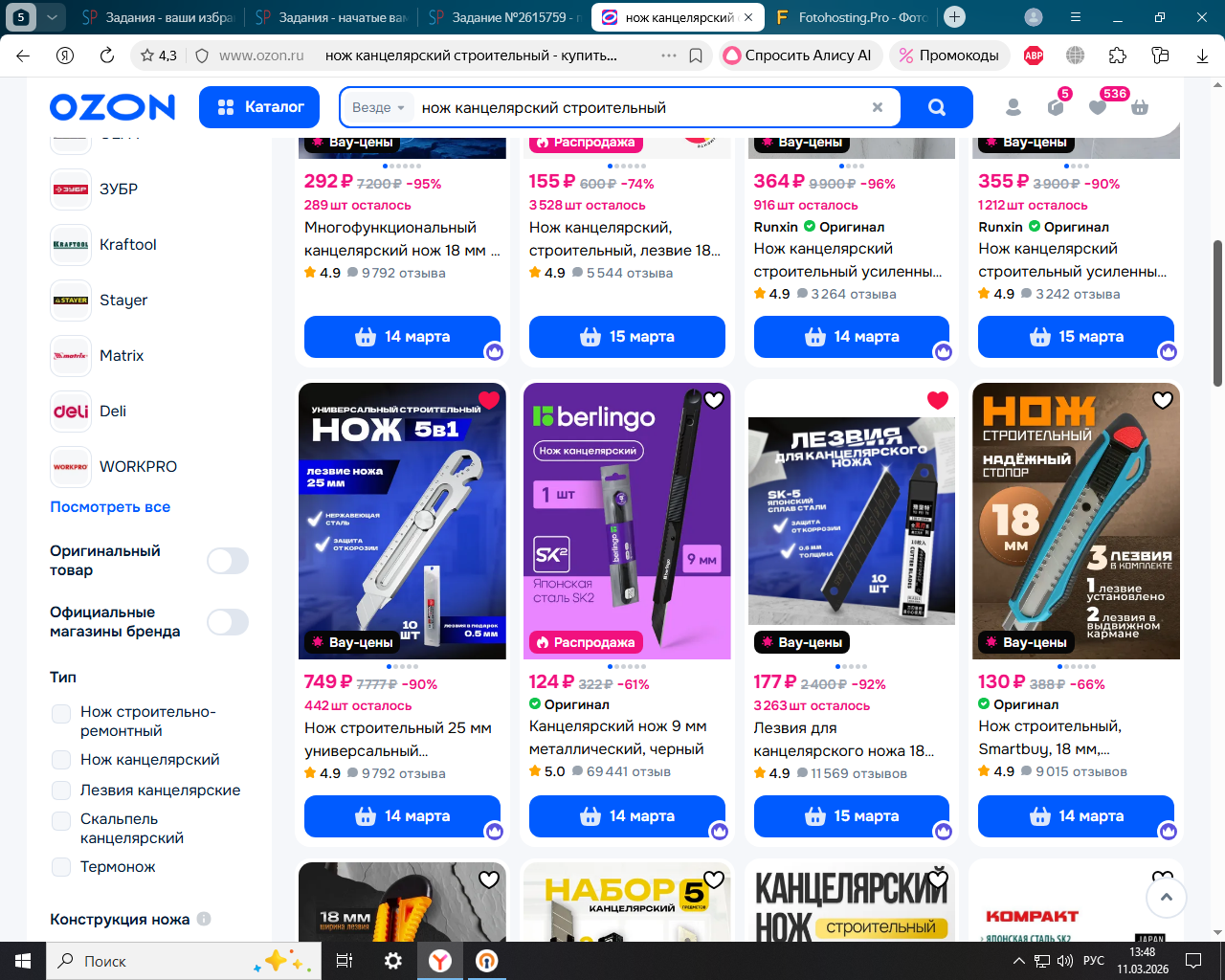Image resolution: width=1225 pixels, height=980 pixels.
Task: Open Ozon orders icon with badge 5
Action: pos(1056,107)
